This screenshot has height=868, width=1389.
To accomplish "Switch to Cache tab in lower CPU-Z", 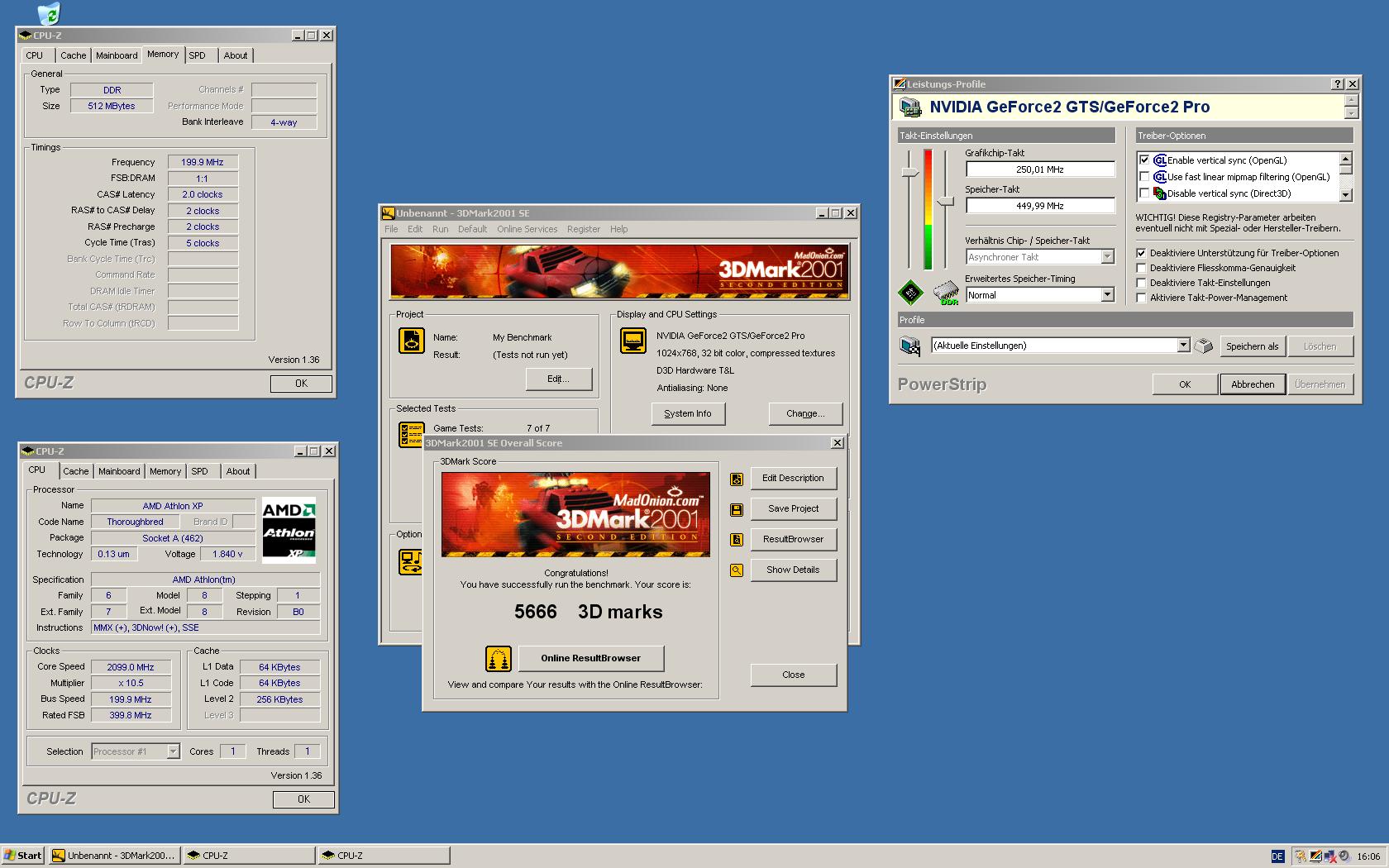I will tap(76, 471).
